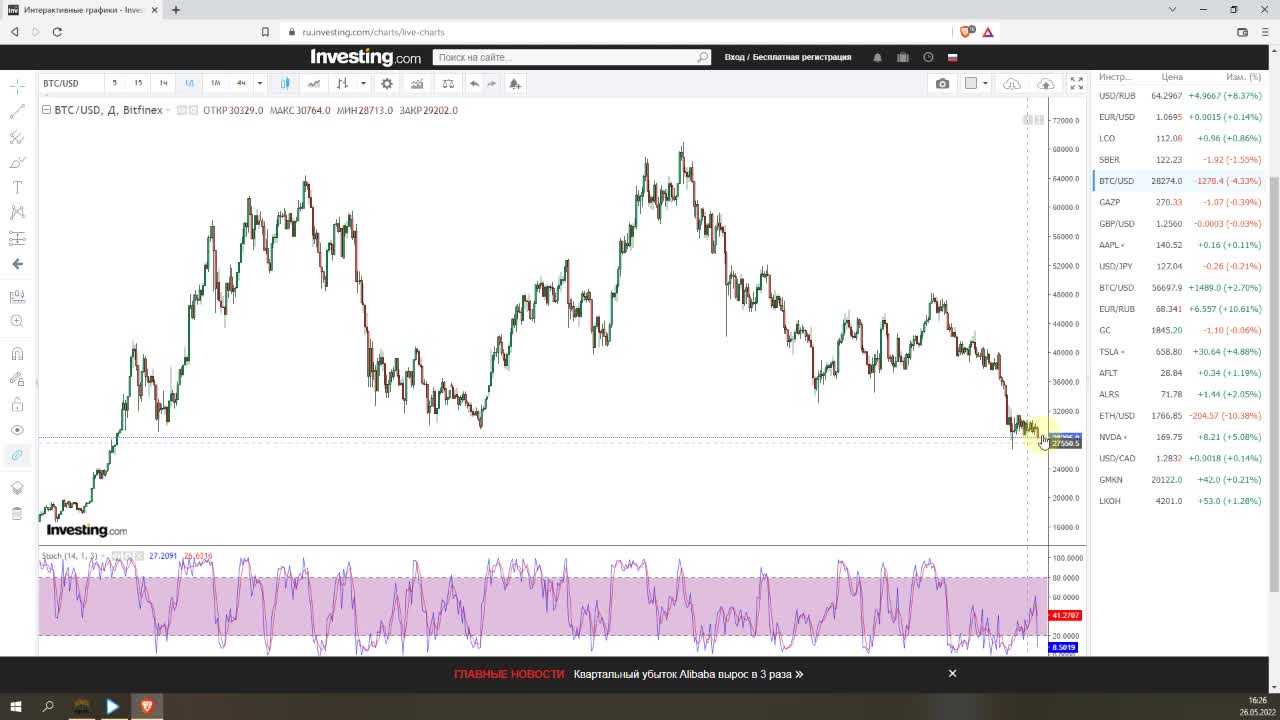Switch to 1ч hourly interval

[163, 83]
